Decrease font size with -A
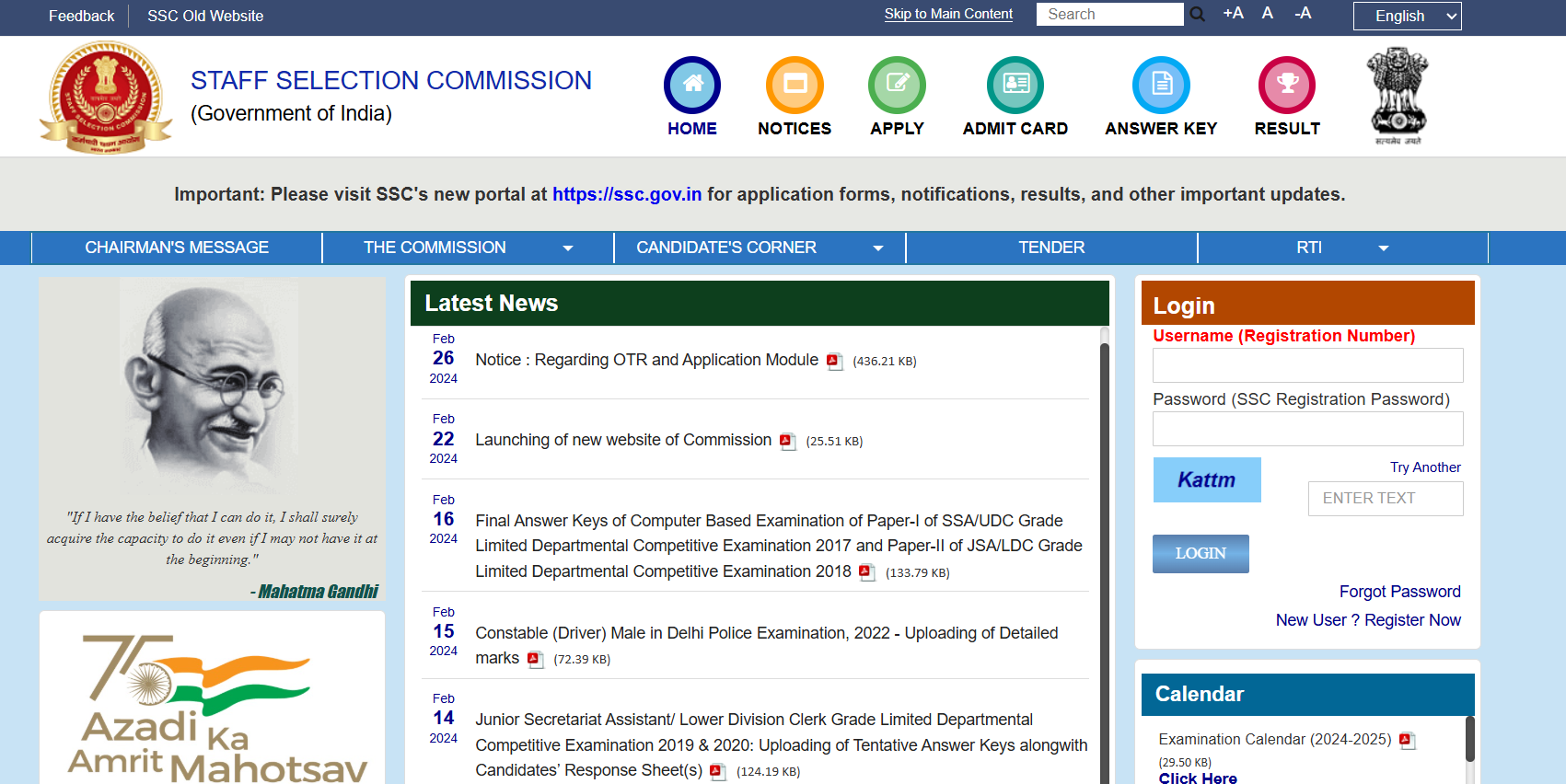Viewport: 1566px width, 784px height. click(1303, 14)
